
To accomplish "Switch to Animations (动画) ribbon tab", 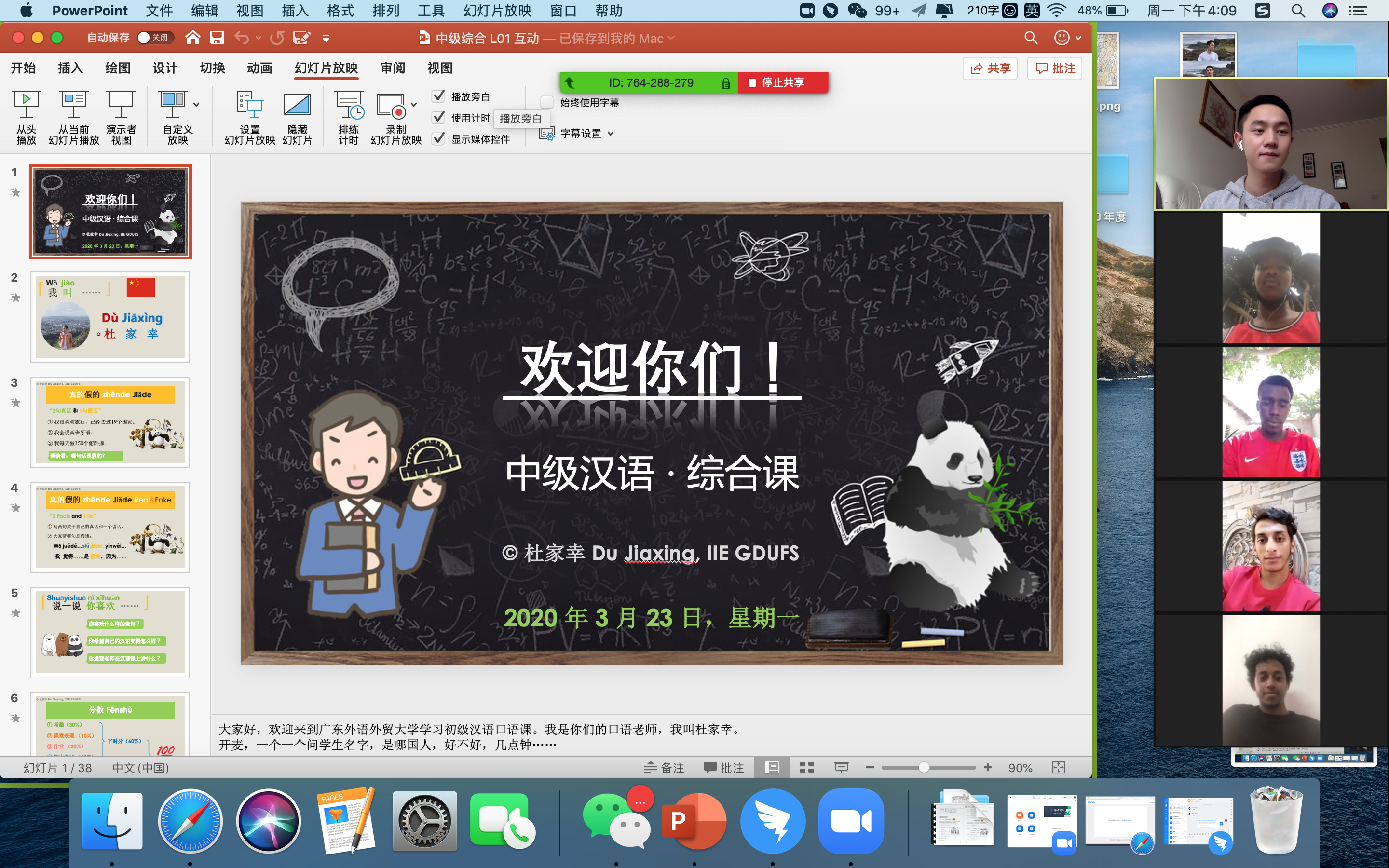I will coord(259,68).
